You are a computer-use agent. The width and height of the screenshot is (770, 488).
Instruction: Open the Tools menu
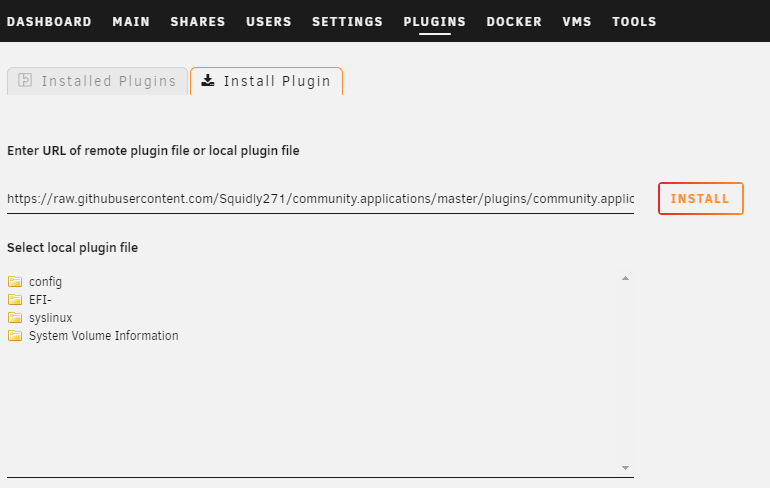(634, 22)
